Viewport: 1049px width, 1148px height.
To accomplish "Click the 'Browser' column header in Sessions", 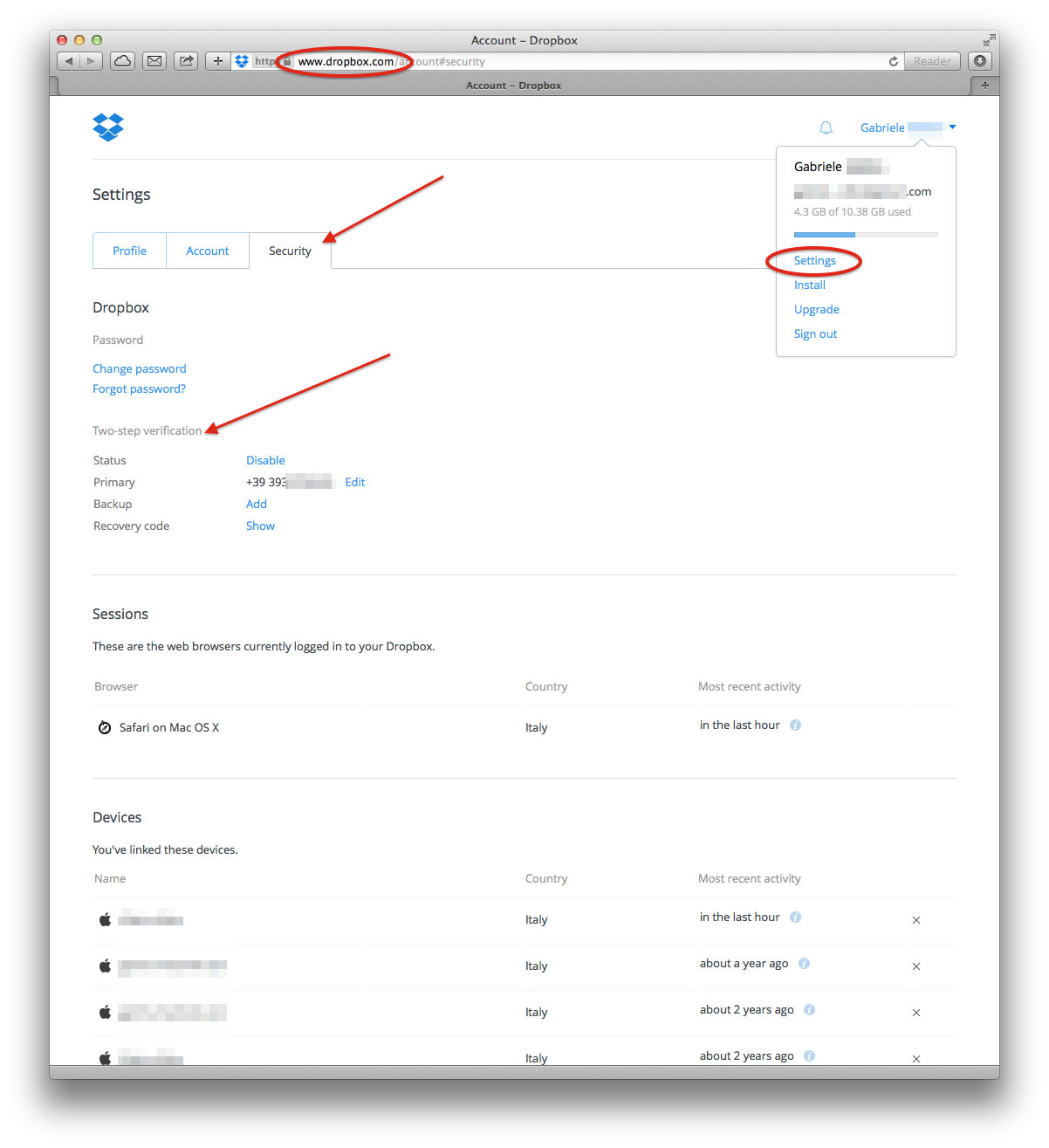I will point(116,686).
